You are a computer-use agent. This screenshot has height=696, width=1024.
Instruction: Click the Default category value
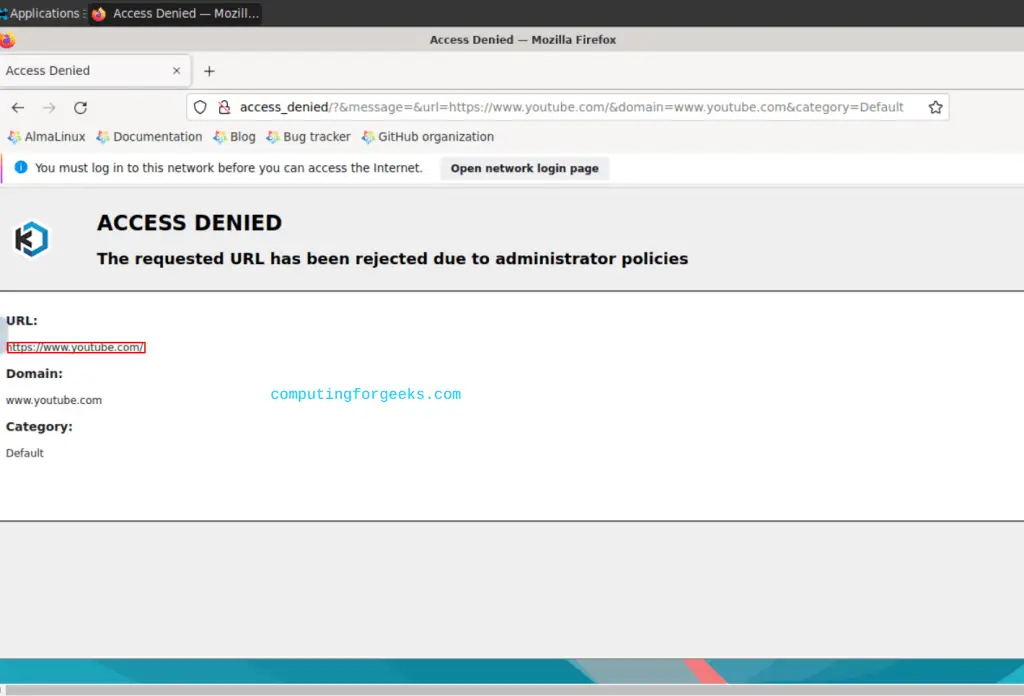click(x=25, y=453)
